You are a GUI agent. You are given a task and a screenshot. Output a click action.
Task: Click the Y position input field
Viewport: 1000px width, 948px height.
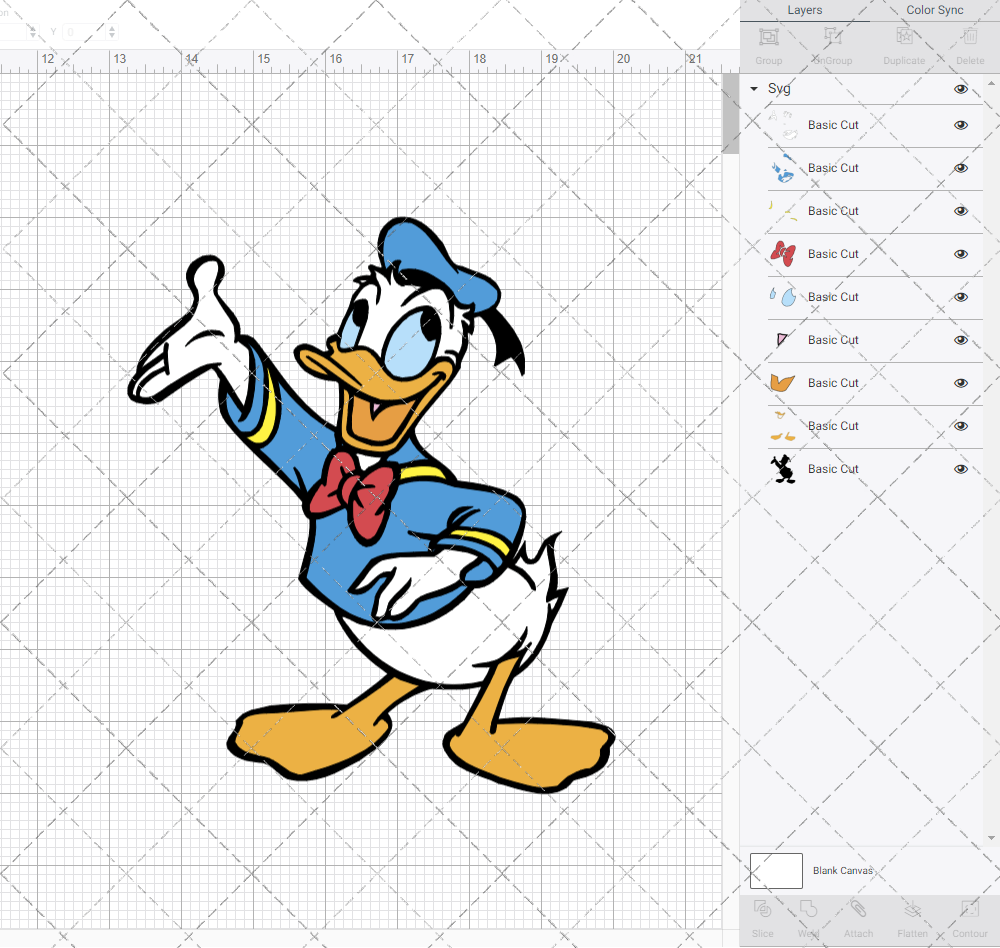click(84, 32)
